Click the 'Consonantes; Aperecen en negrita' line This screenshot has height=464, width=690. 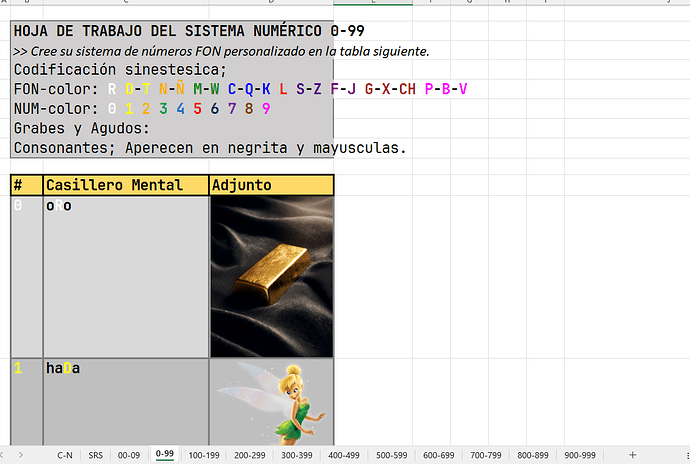[x=209, y=147]
